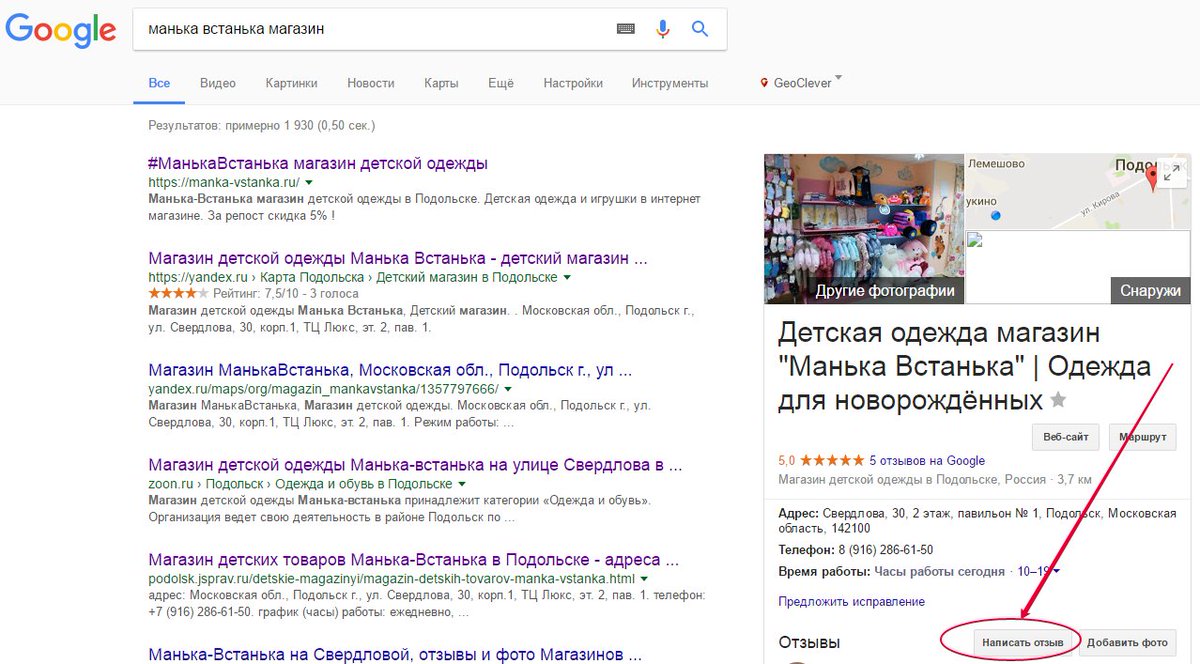This screenshot has height=664, width=1200.
Task: Open Манька-Встанька на Свердловой отзывы result
Action: (393, 655)
